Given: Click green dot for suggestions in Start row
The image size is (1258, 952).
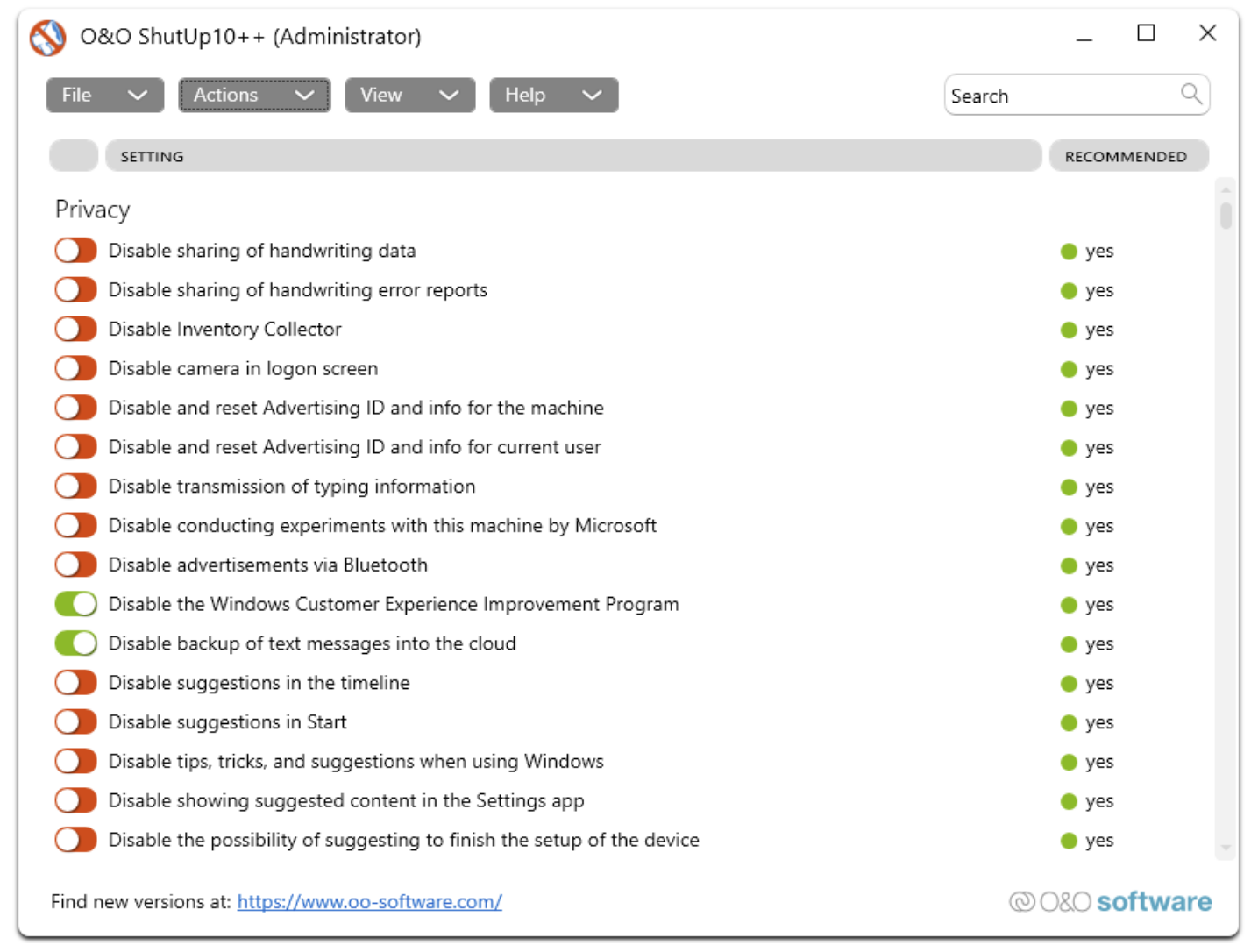Looking at the screenshot, I should (1069, 723).
